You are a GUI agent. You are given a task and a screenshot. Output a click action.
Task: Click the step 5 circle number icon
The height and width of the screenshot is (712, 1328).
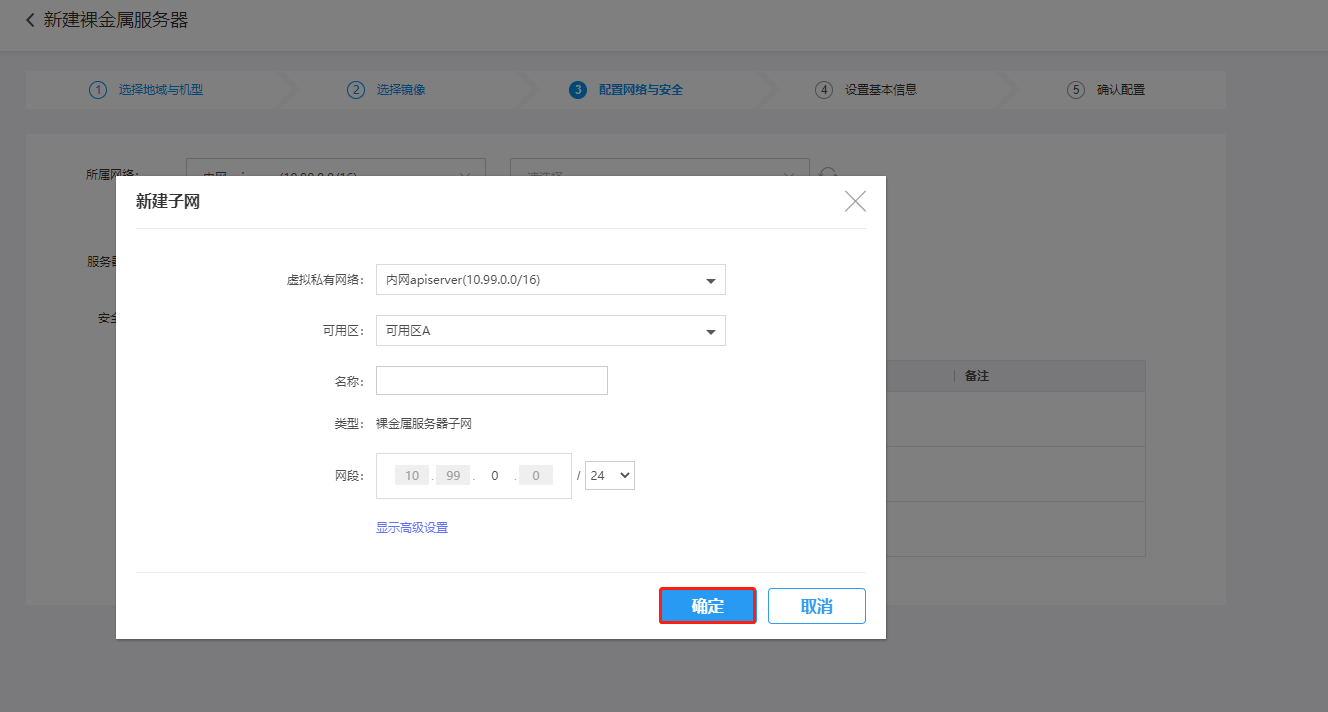click(1076, 90)
